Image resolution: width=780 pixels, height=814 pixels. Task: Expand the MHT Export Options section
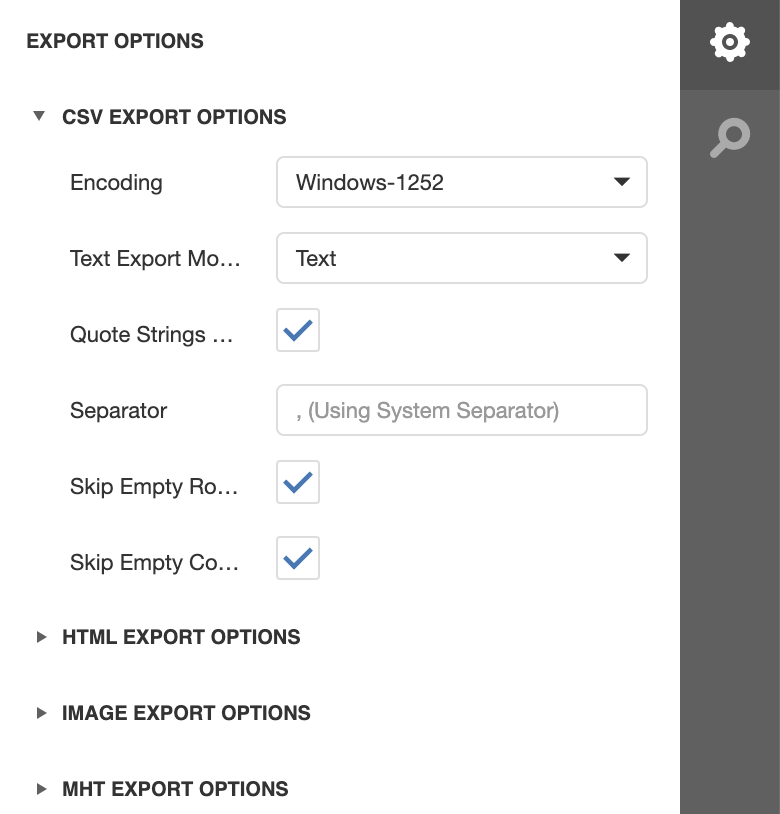click(42, 789)
